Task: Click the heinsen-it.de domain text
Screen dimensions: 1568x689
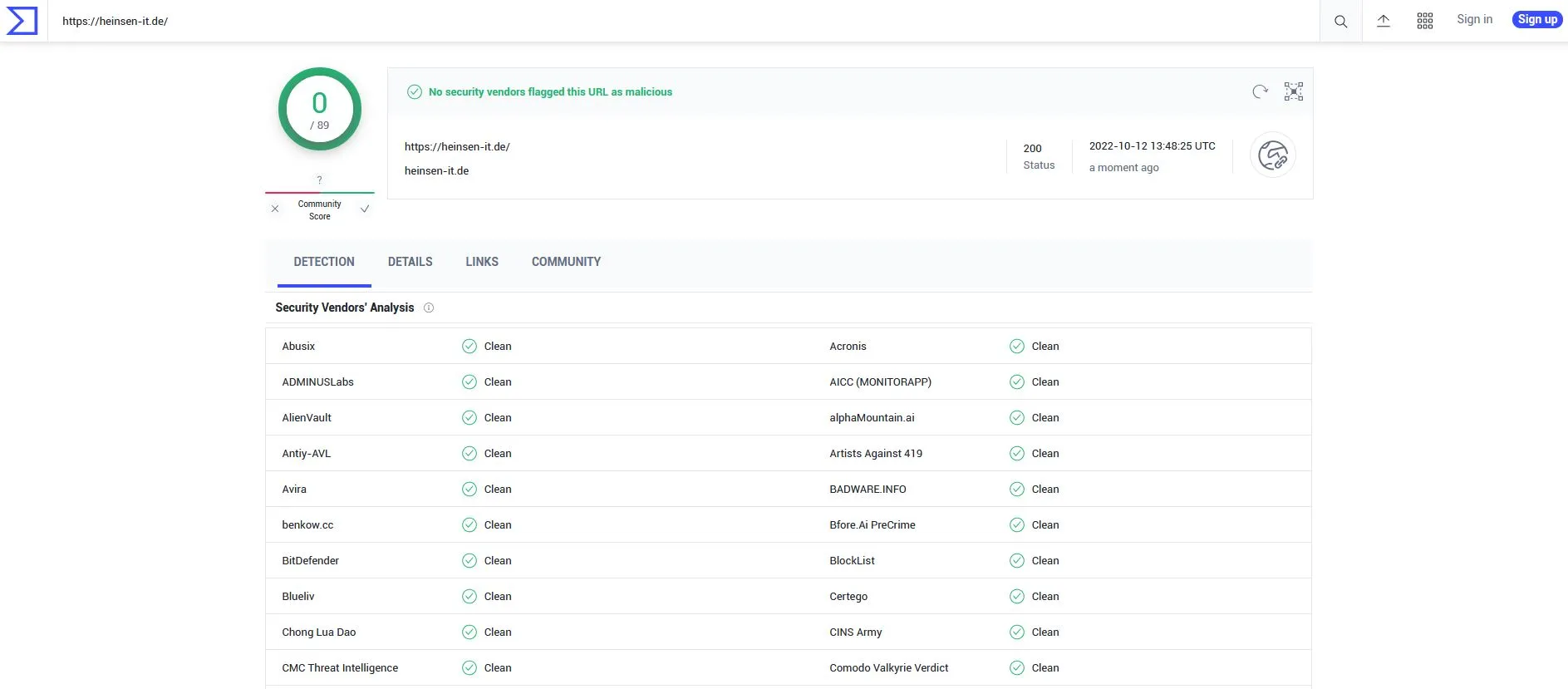Action: click(436, 171)
